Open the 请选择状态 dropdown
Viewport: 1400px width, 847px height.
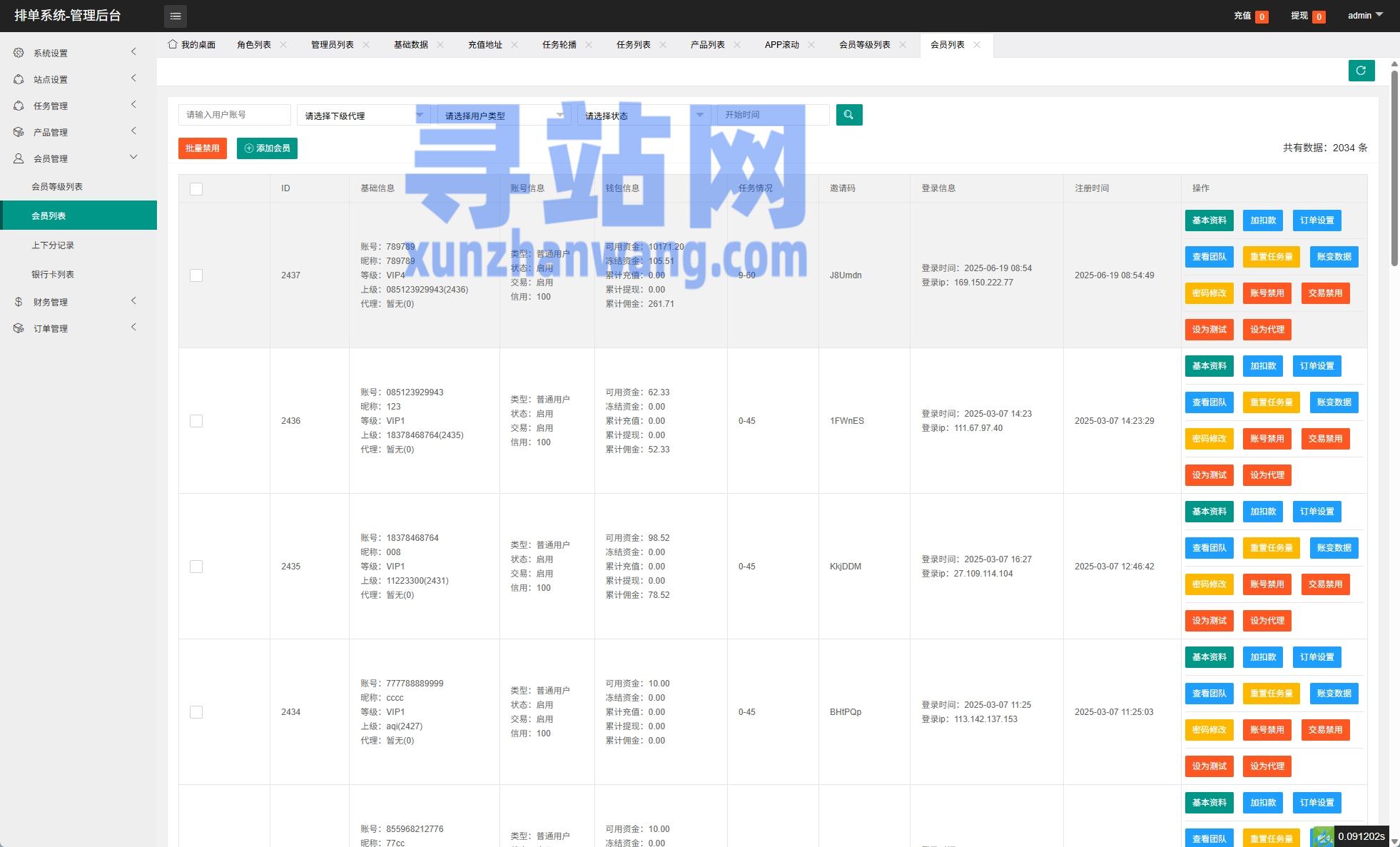tap(644, 115)
